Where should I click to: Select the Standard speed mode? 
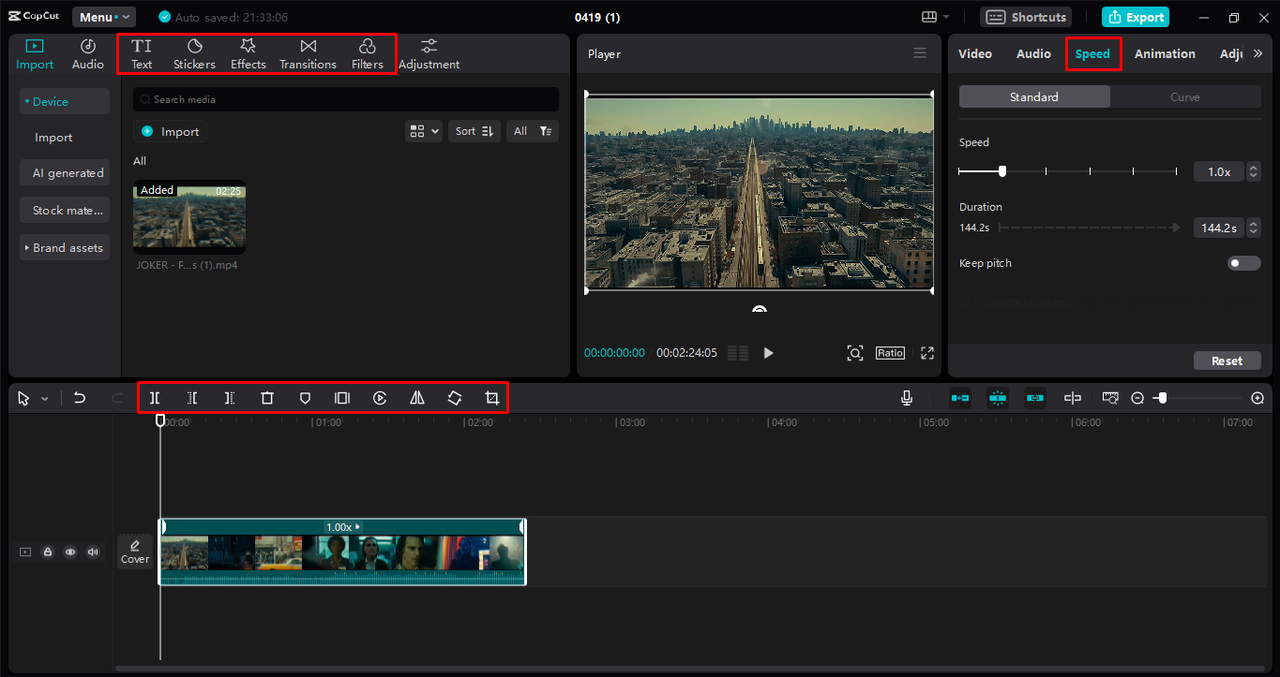[x=1034, y=97]
